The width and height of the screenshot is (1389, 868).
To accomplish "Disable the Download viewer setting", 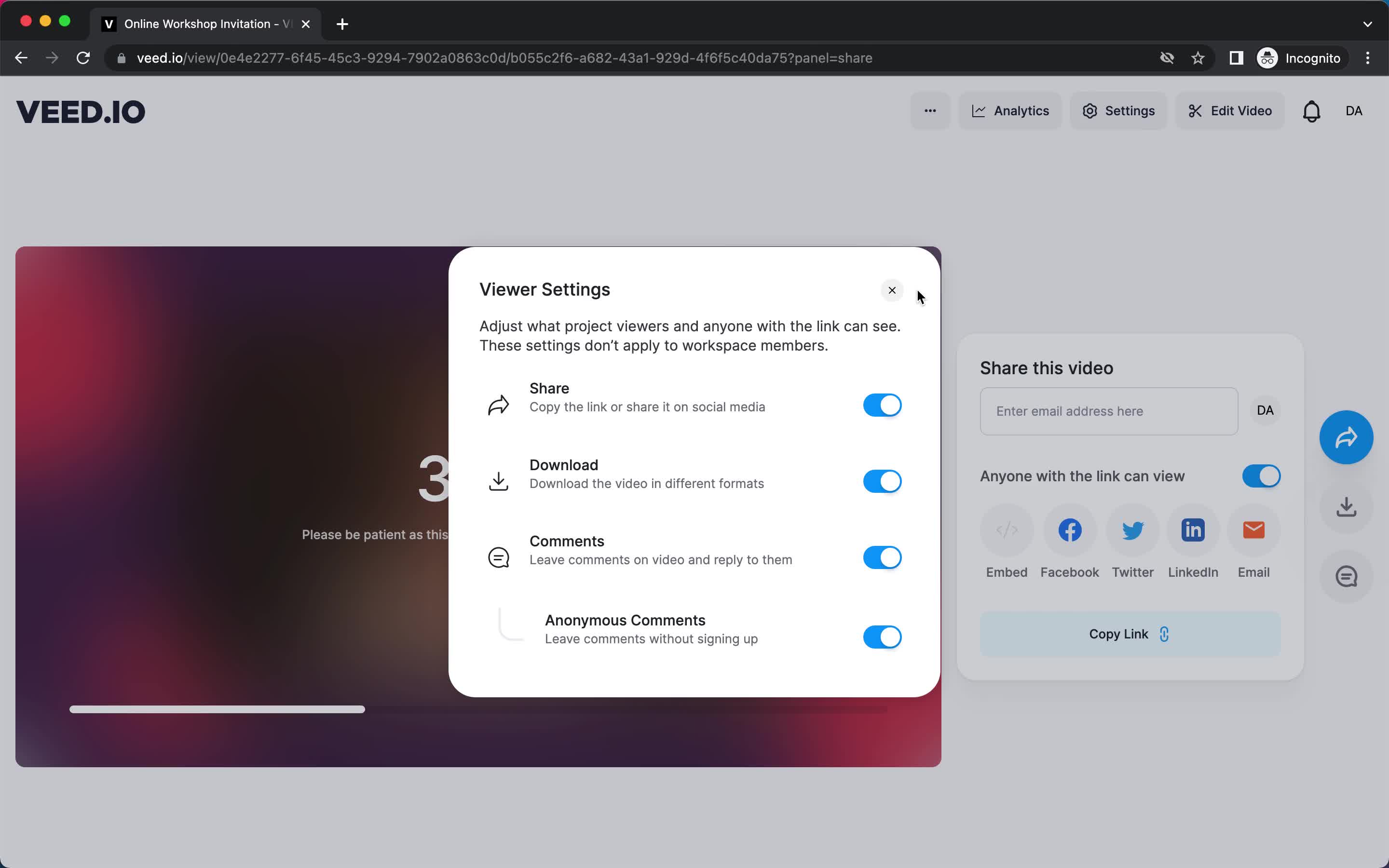I will [x=881, y=481].
